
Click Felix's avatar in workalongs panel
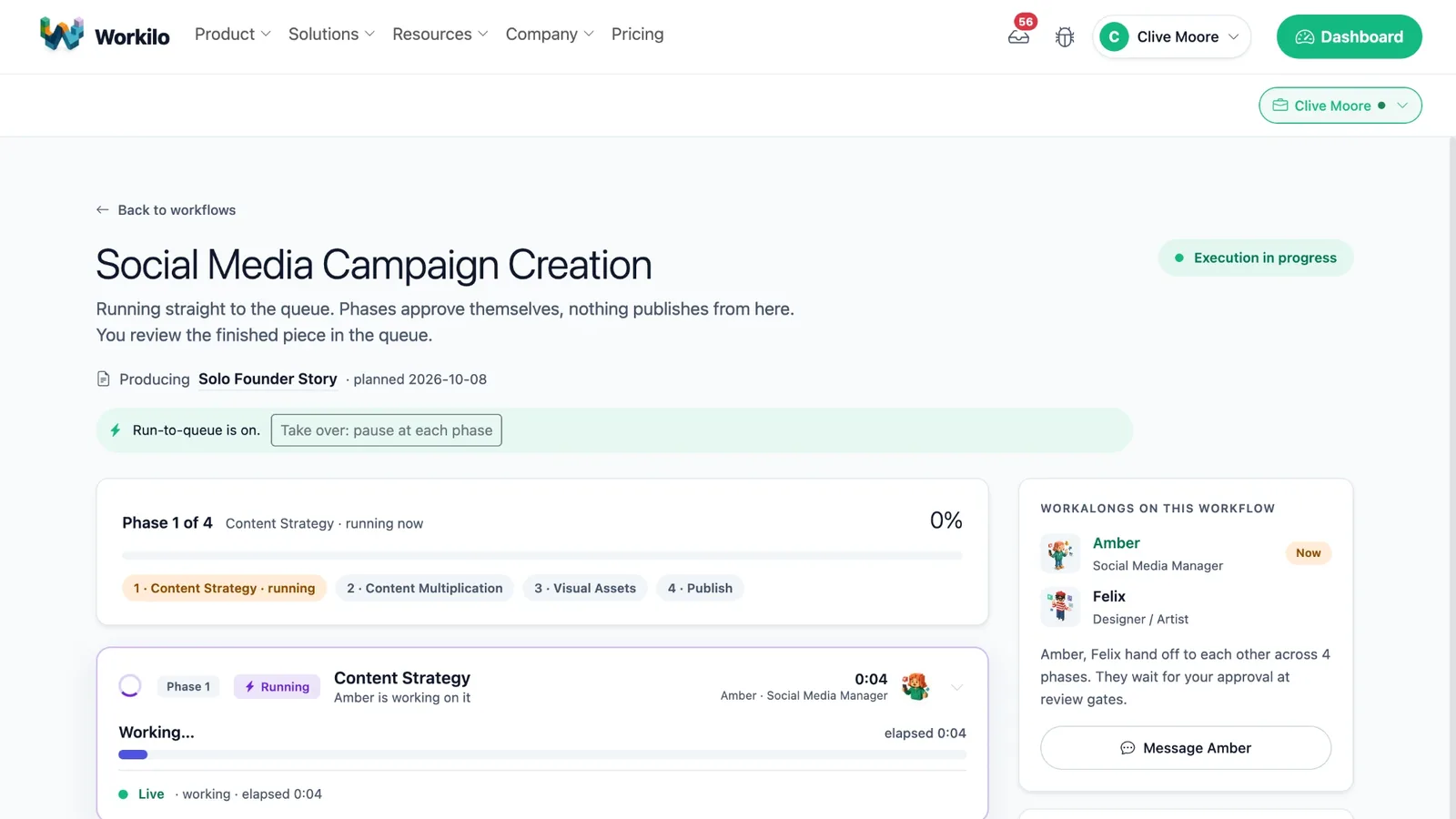[1060, 607]
